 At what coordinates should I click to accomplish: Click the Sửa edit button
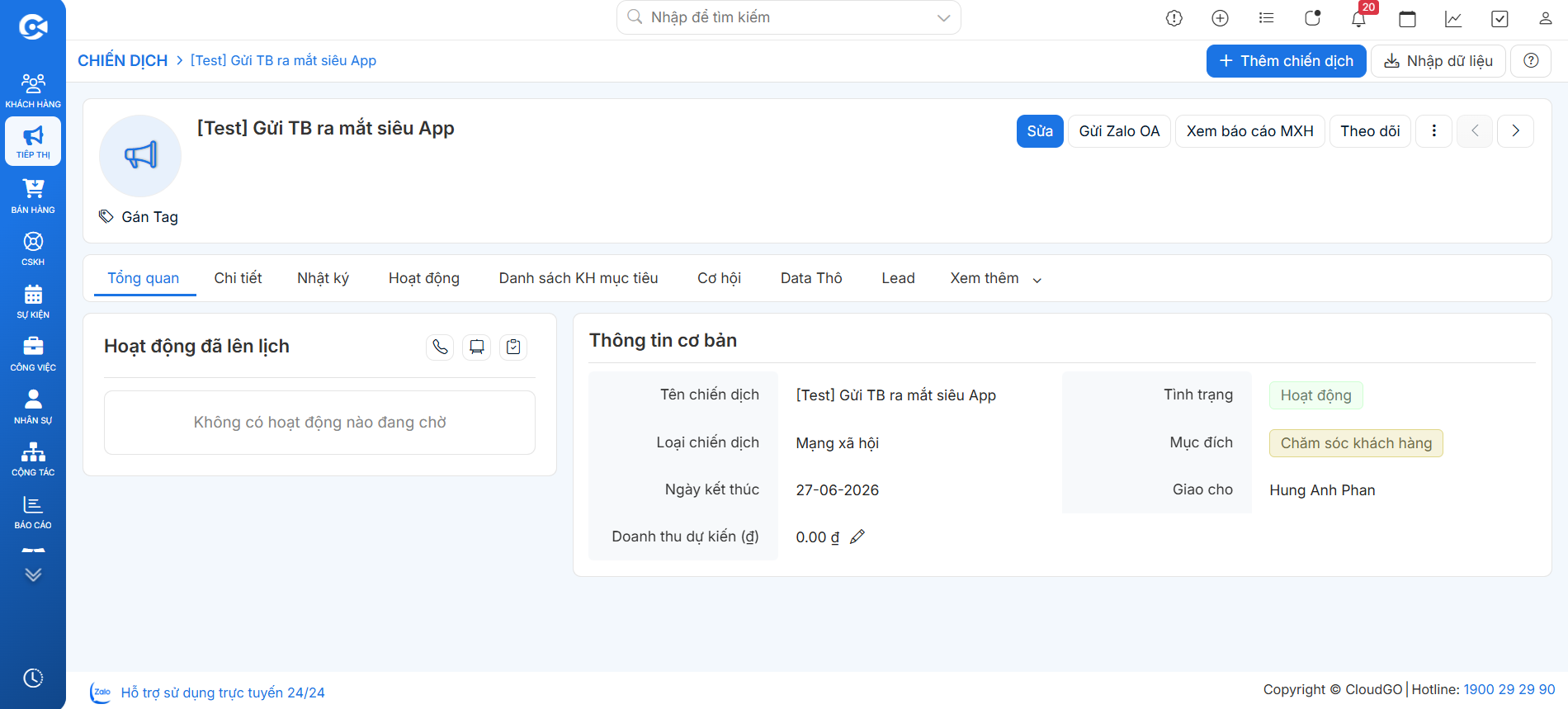click(1040, 131)
